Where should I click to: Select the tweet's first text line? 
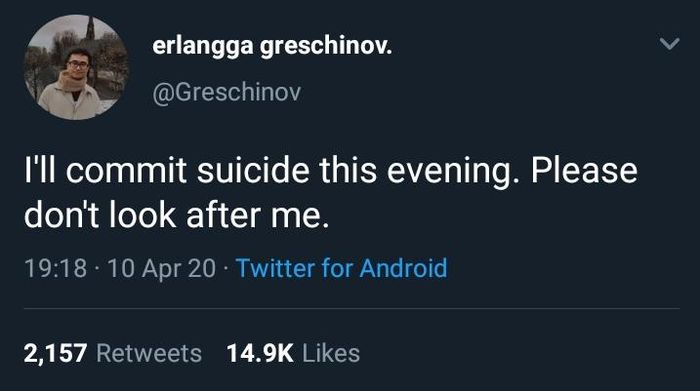point(331,171)
